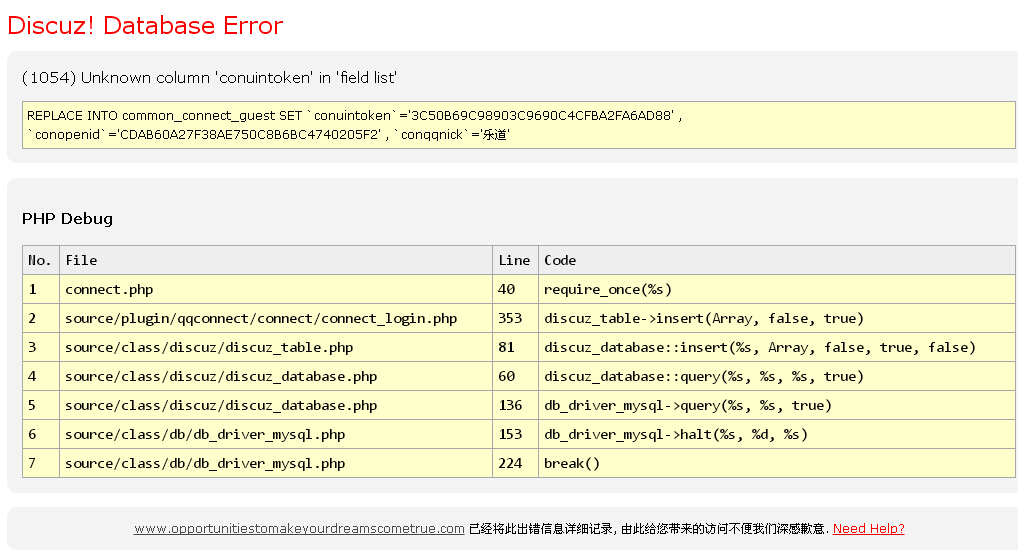Click the File column header
The image size is (1018, 559).
276,260
